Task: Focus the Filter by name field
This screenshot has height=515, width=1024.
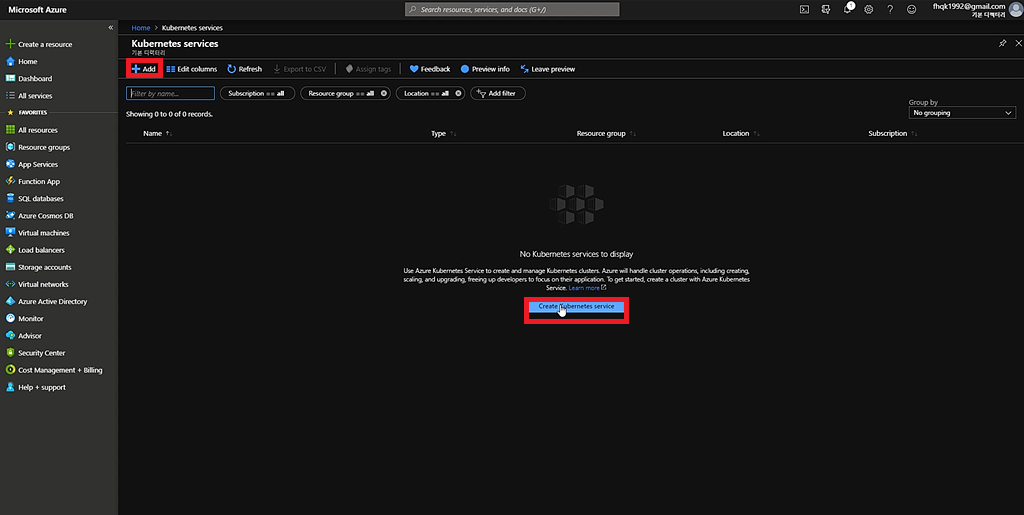Action: tap(170, 93)
